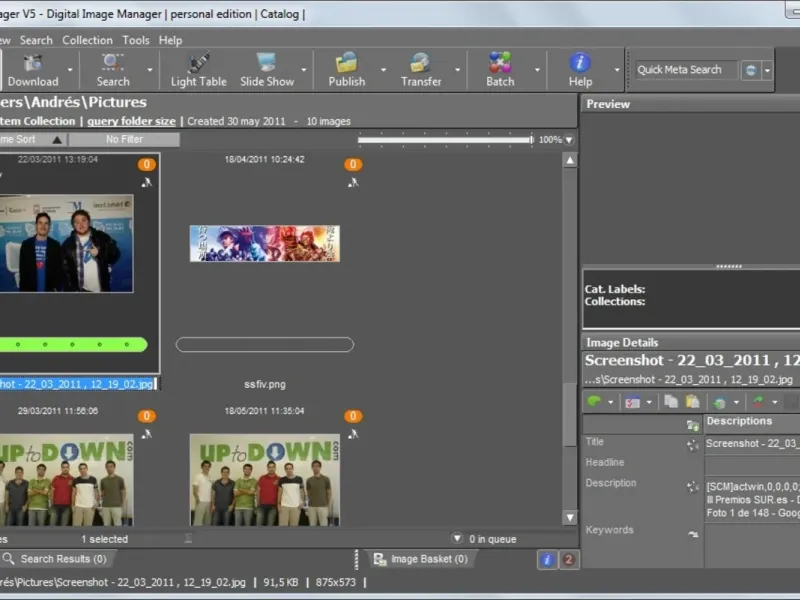
Task: Click the keyword icon beside Keywords field
Action: 692,534
